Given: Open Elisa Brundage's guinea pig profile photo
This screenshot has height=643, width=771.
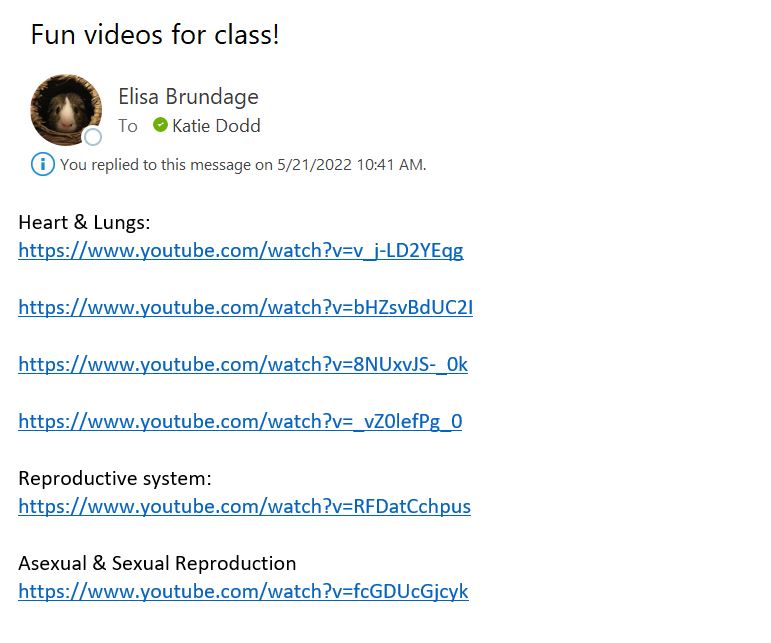Looking at the screenshot, I should (x=66, y=110).
